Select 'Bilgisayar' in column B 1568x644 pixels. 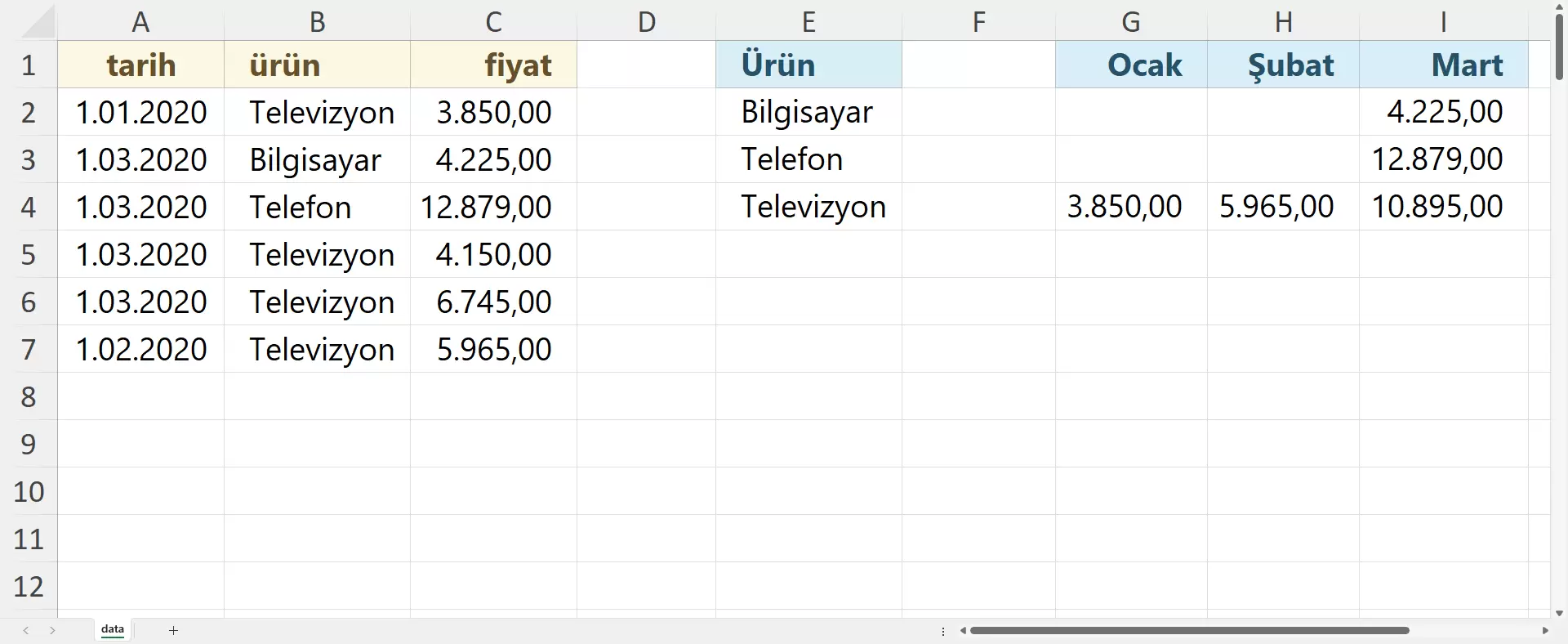[317, 159]
